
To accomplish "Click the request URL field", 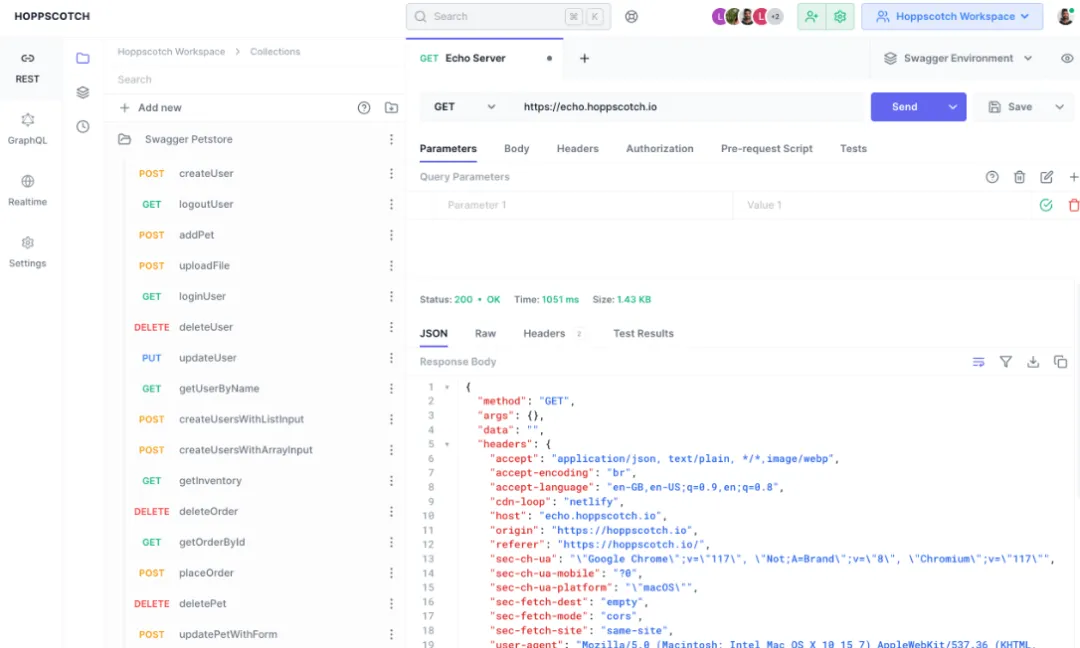I will pyautogui.click(x=689, y=107).
